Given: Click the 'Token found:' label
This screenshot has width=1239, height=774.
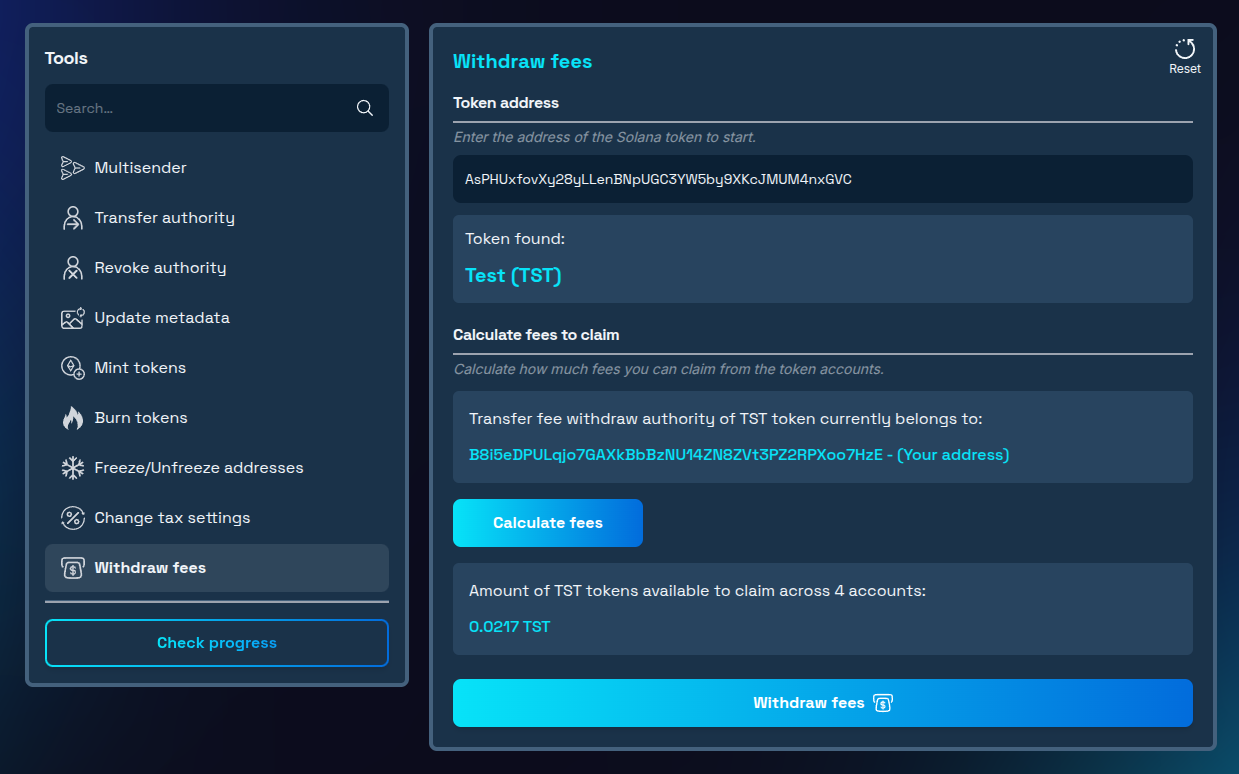Looking at the screenshot, I should 515,239.
